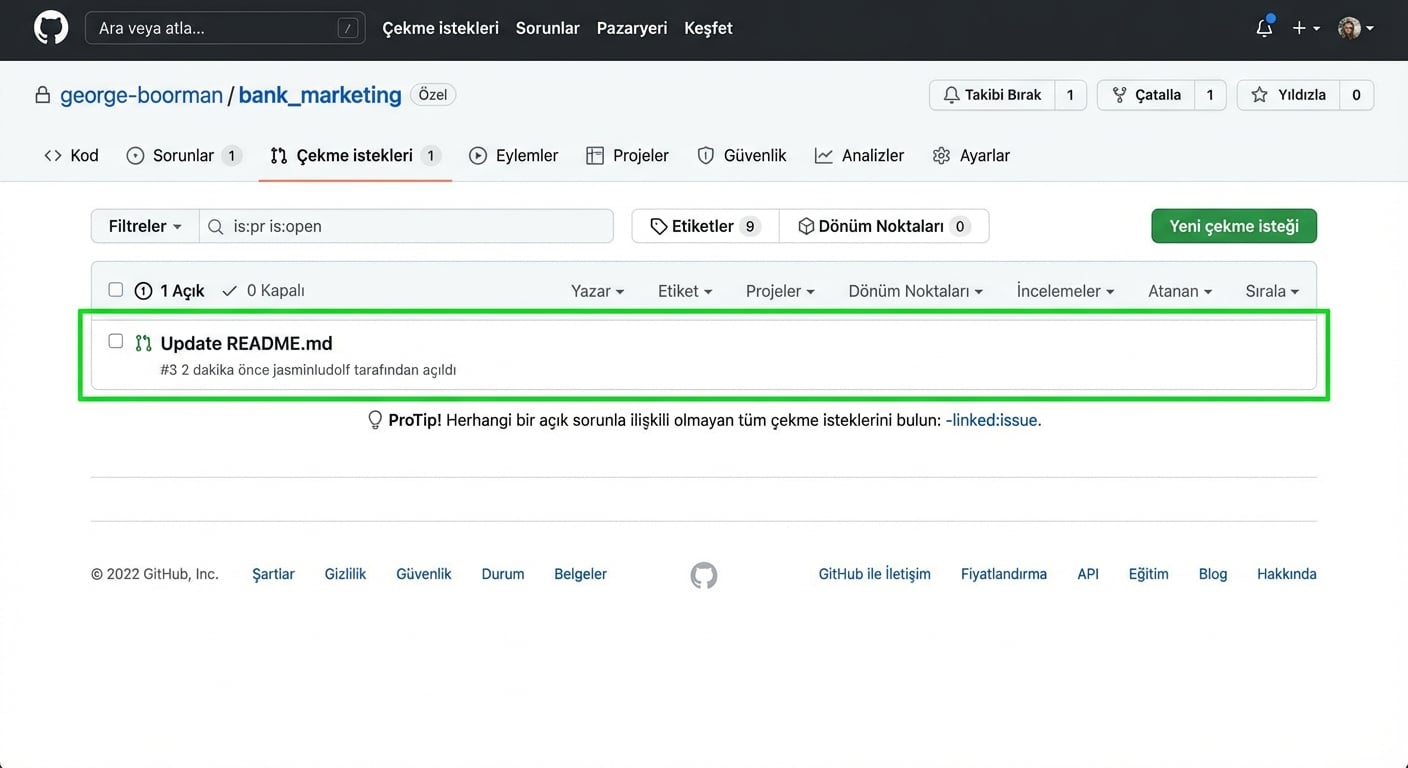This screenshot has height=768, width=1408.
Task: Click the lightbulb ProTip icon
Action: pos(375,420)
